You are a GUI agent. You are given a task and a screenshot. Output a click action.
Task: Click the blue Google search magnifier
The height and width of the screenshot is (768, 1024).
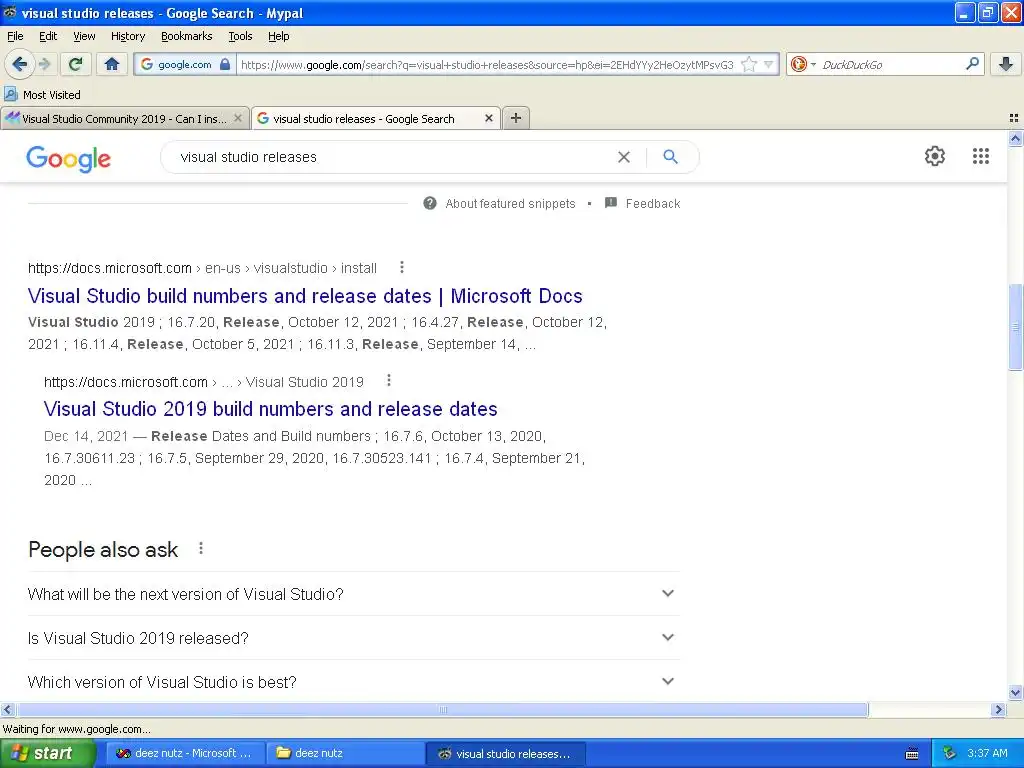pyautogui.click(x=670, y=157)
